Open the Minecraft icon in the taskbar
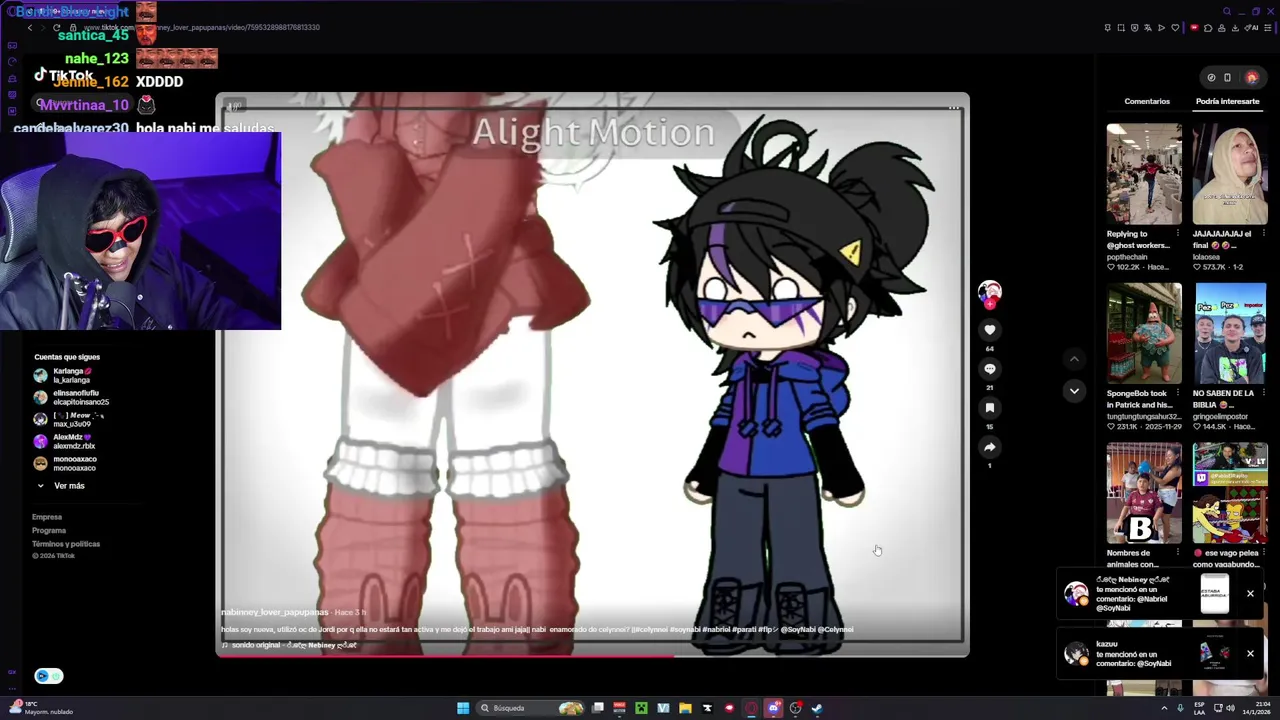The image size is (1280, 720). pos(641,708)
